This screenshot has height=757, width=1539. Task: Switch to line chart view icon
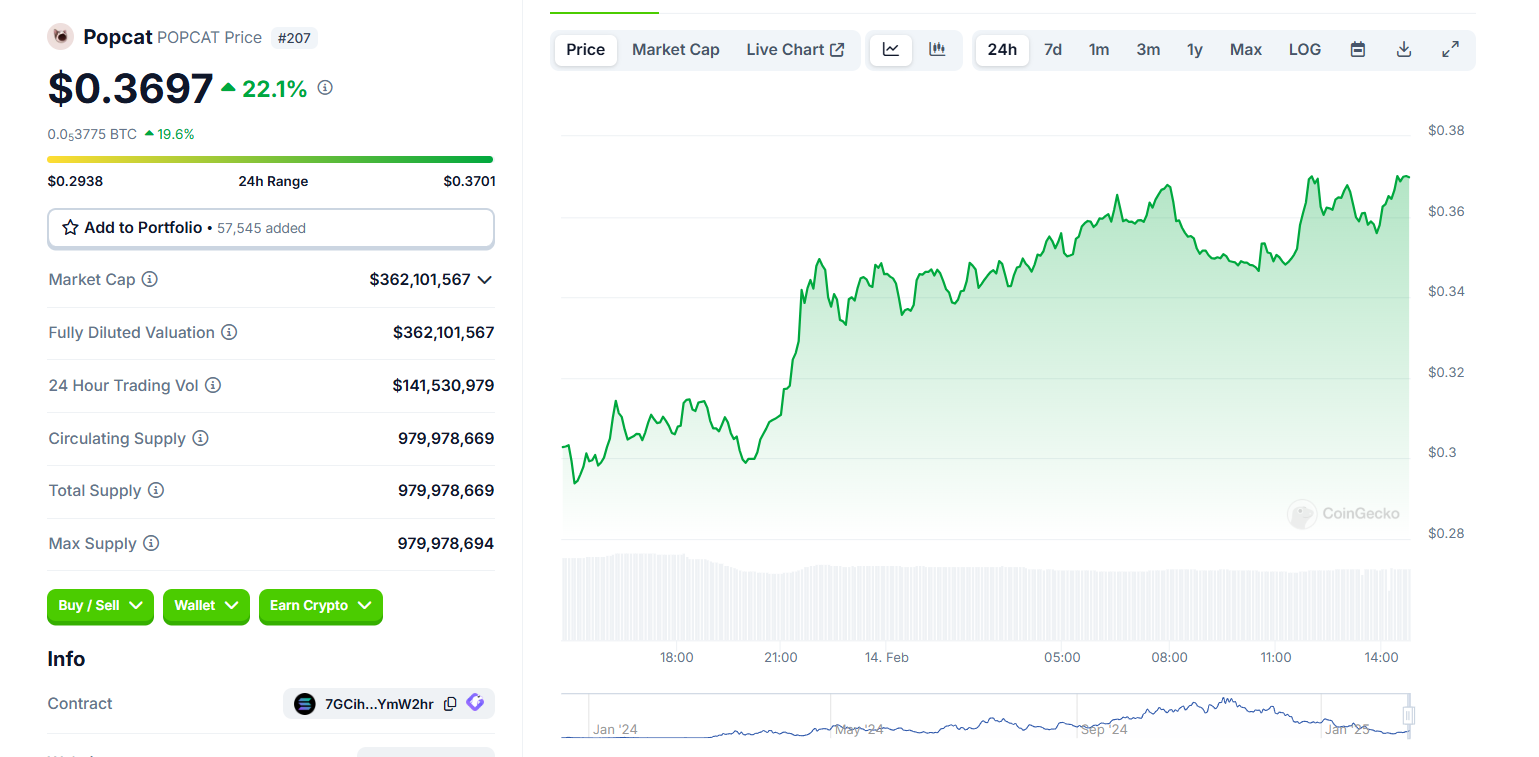891,50
